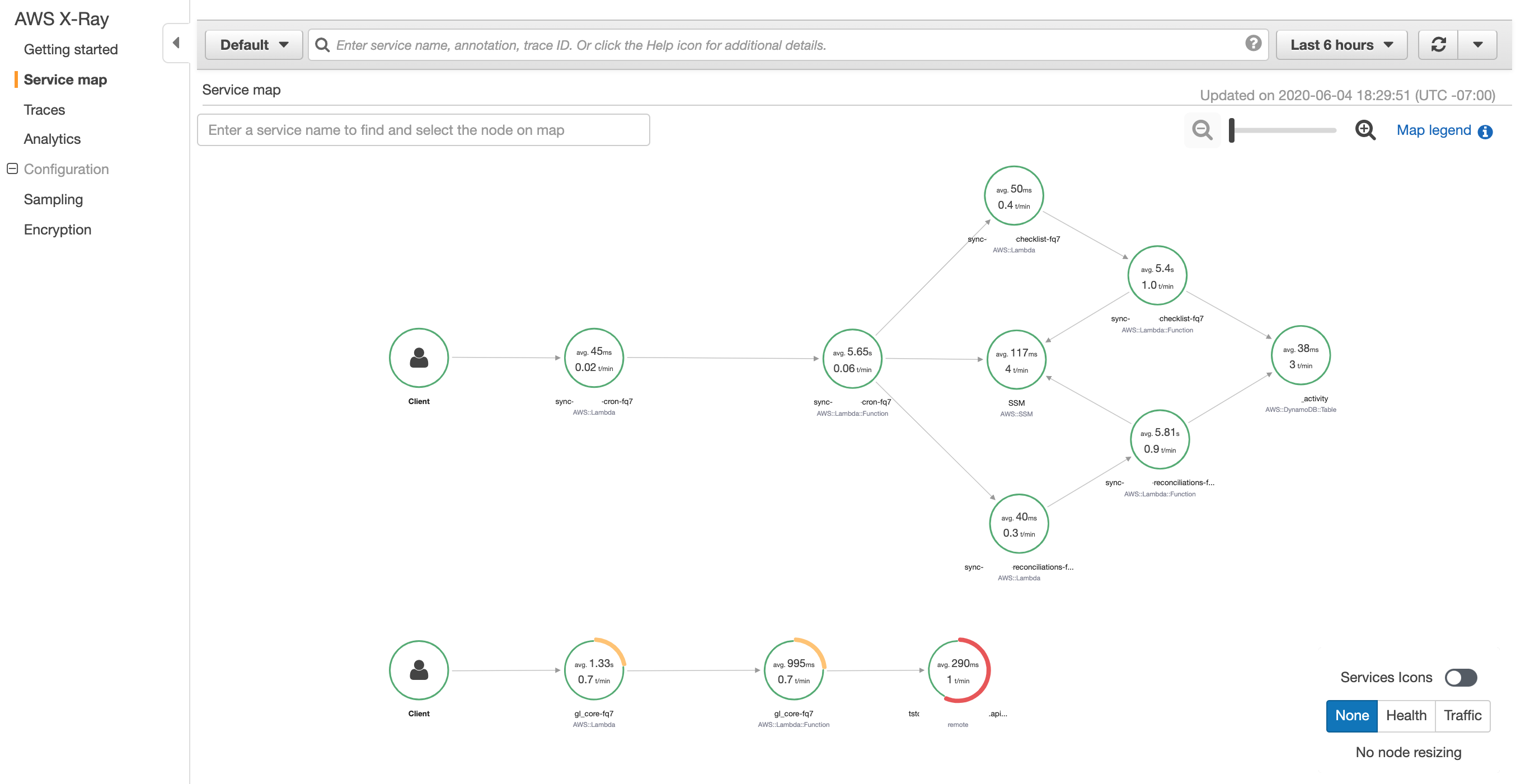
Task: Select Traffic node resizing option
Action: coord(1462,716)
